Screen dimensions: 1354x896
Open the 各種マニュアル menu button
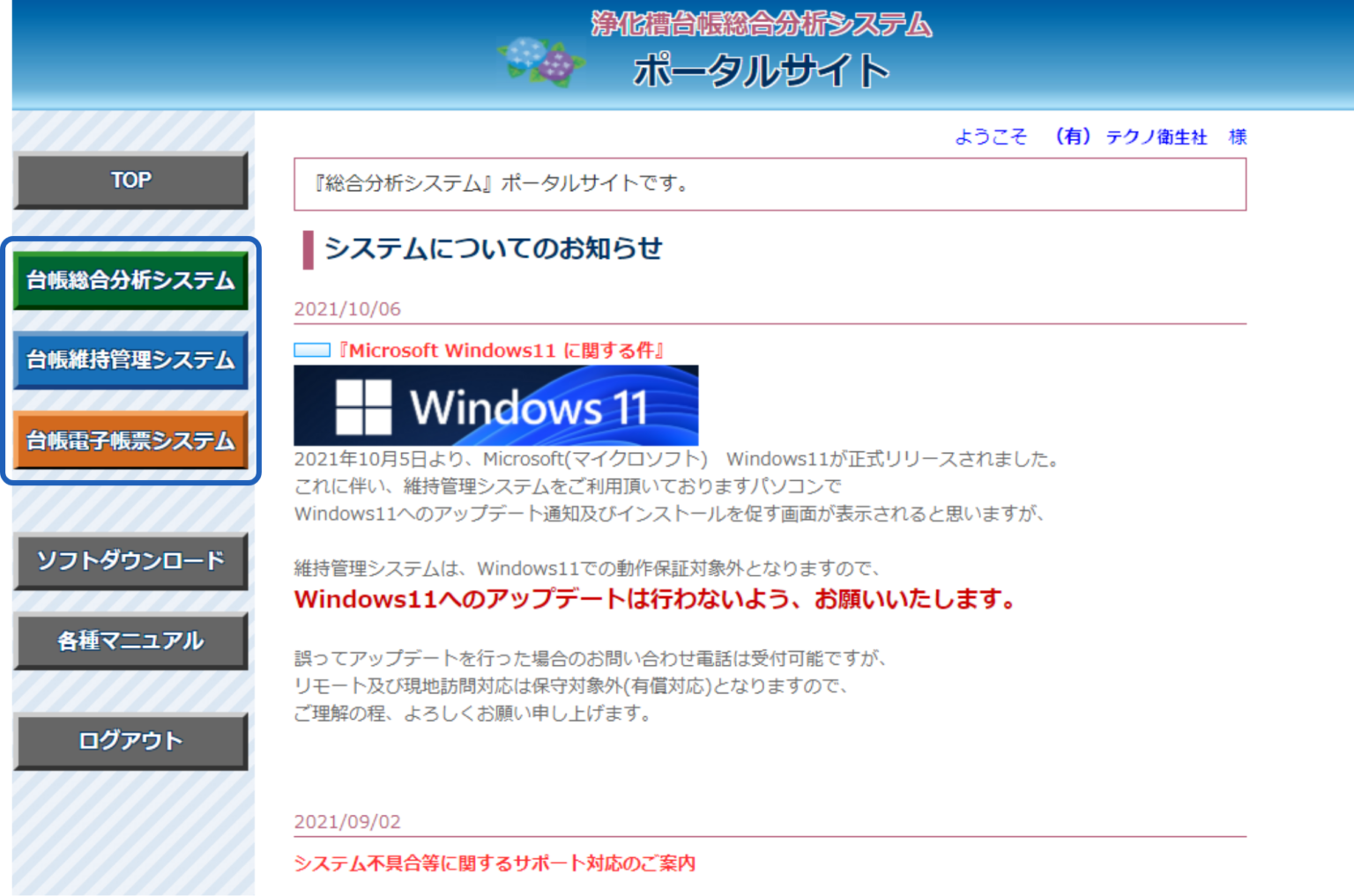point(131,641)
